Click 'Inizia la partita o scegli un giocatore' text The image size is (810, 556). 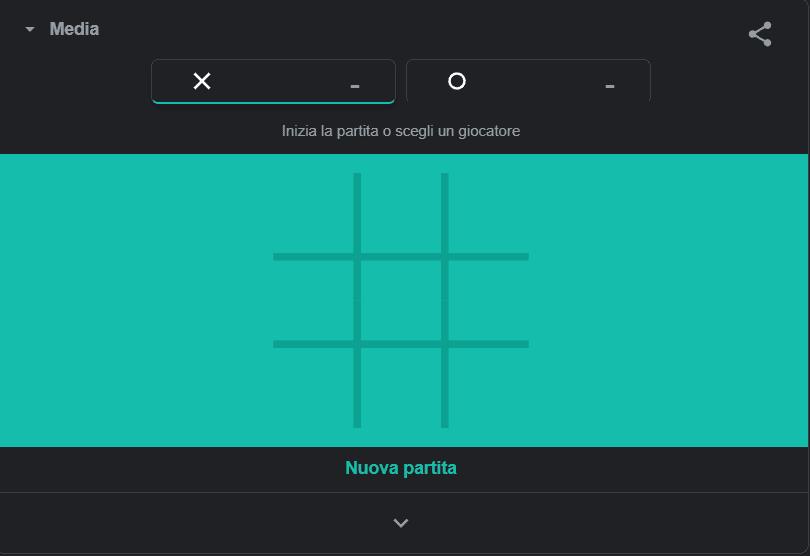[401, 131]
